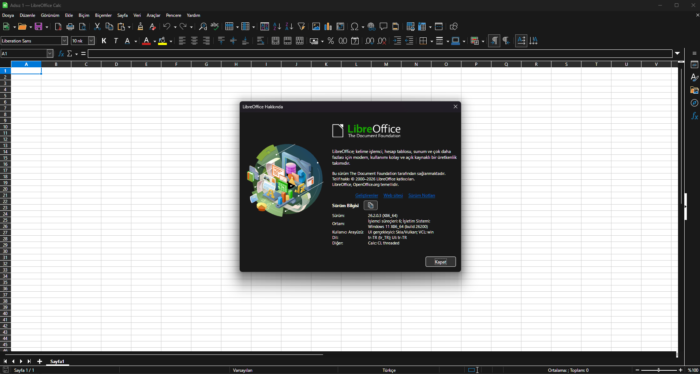
Task: Toggle wrap text in cell
Action: [261, 41]
